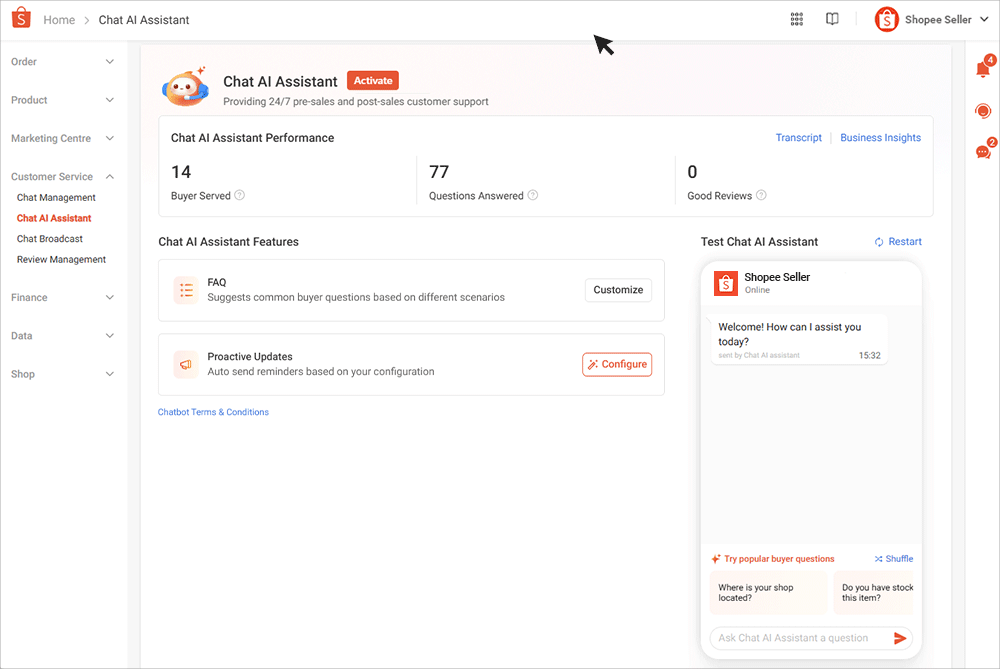
Task: Go to Home via the breadcrumb
Action: [59, 19]
